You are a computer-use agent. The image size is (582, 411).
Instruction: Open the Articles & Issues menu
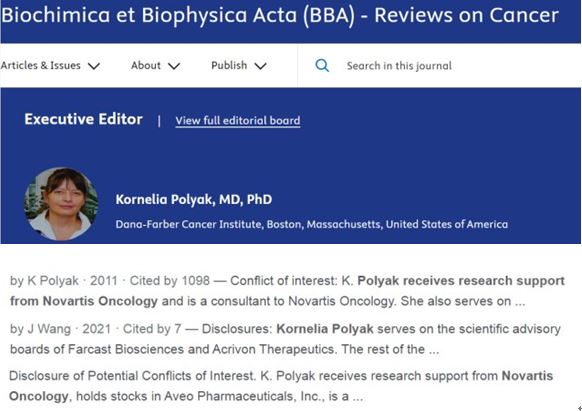pyautogui.click(x=40, y=65)
